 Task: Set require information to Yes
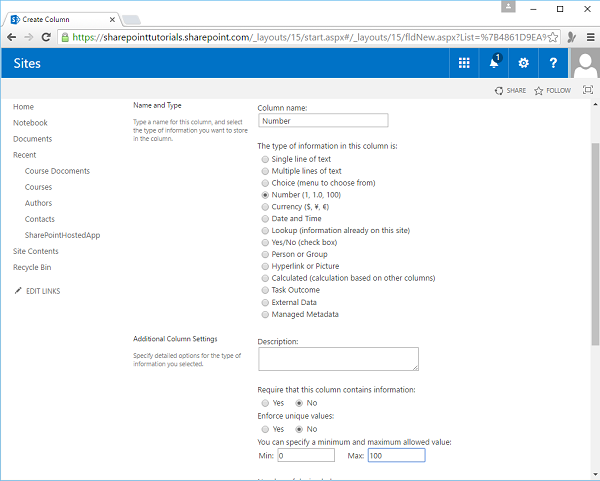(x=265, y=403)
